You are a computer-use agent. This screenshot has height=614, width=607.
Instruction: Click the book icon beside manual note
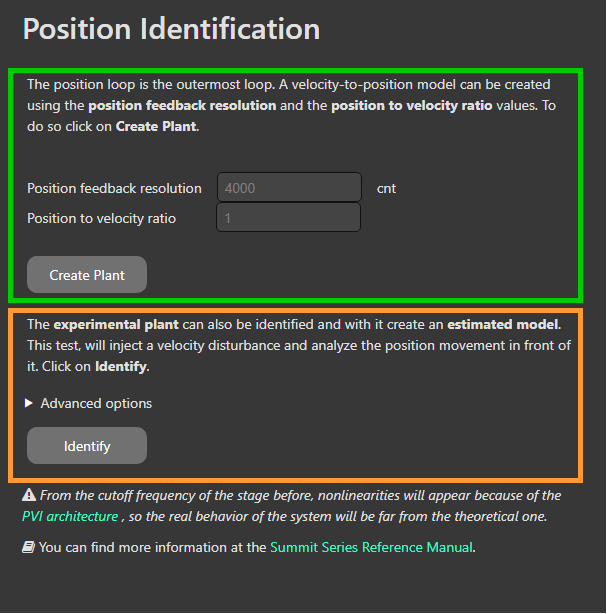pos(27,547)
